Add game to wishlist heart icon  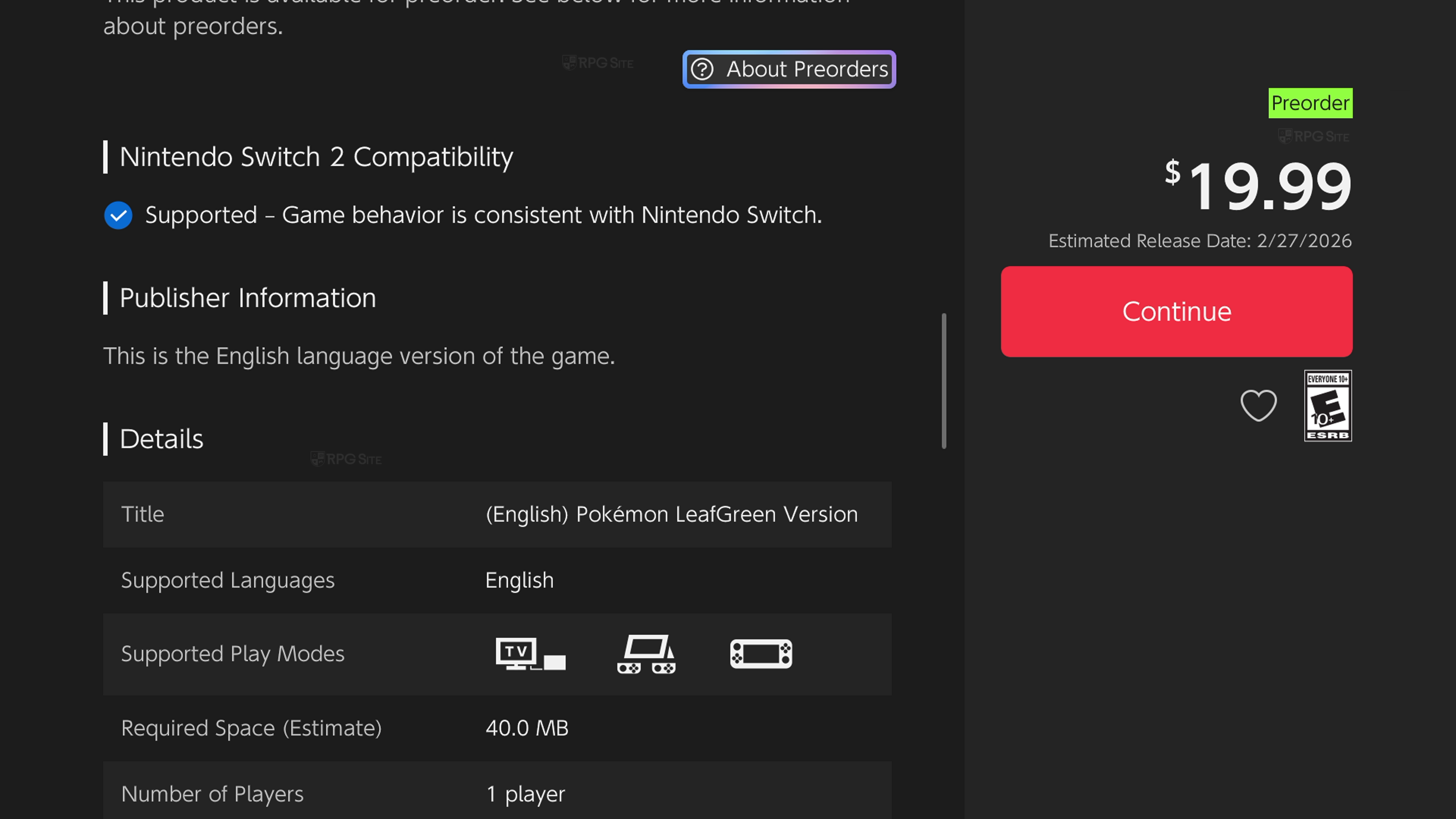1258,405
